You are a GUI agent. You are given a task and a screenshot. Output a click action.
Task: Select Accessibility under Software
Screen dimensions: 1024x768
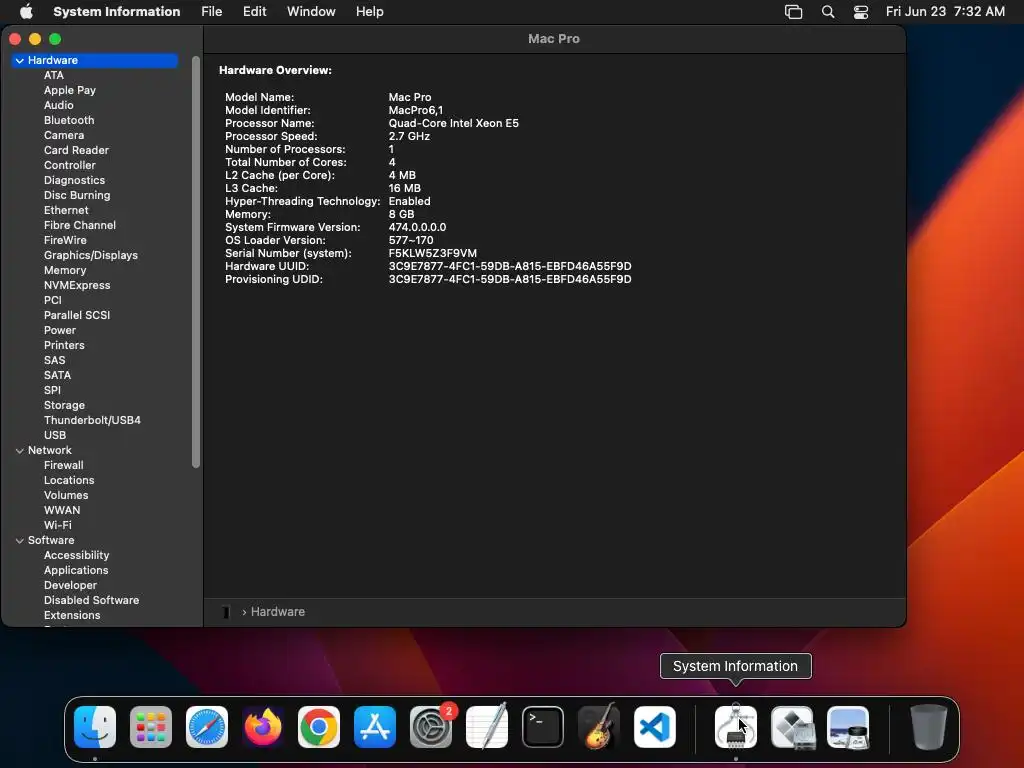[x=76, y=556]
